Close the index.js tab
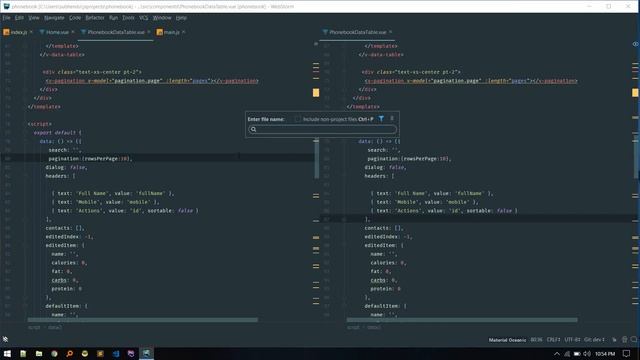This screenshot has width=640, height=360. pos(31,32)
